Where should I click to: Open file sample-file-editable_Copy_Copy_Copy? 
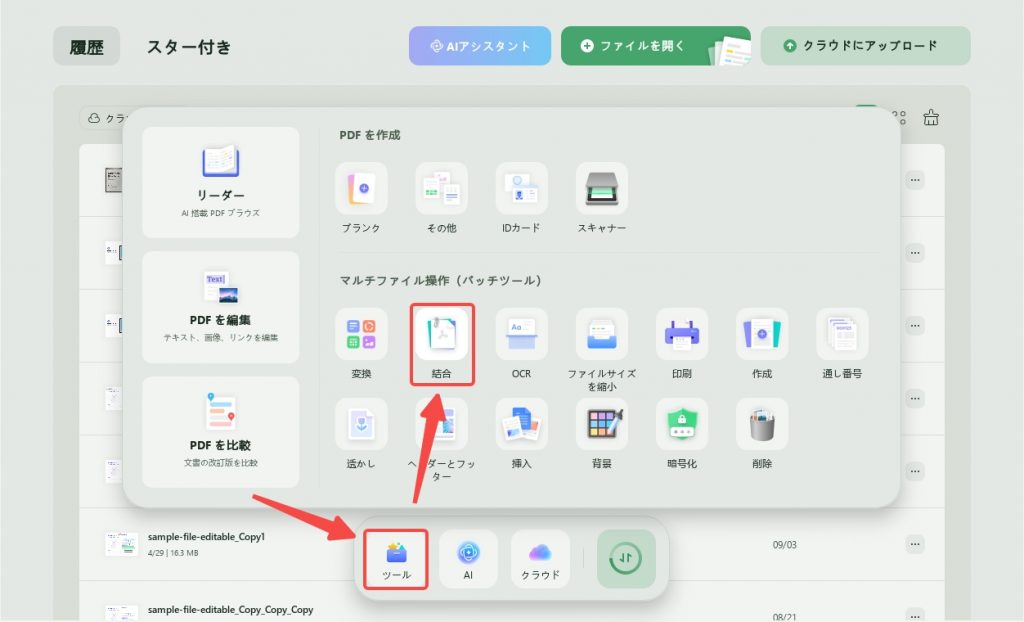click(x=231, y=610)
